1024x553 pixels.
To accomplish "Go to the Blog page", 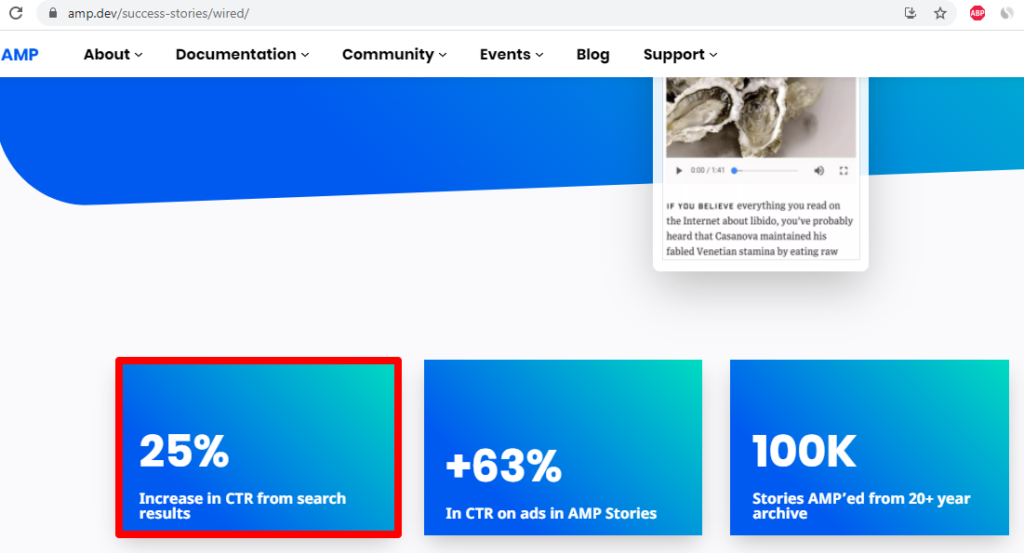I will [592, 54].
